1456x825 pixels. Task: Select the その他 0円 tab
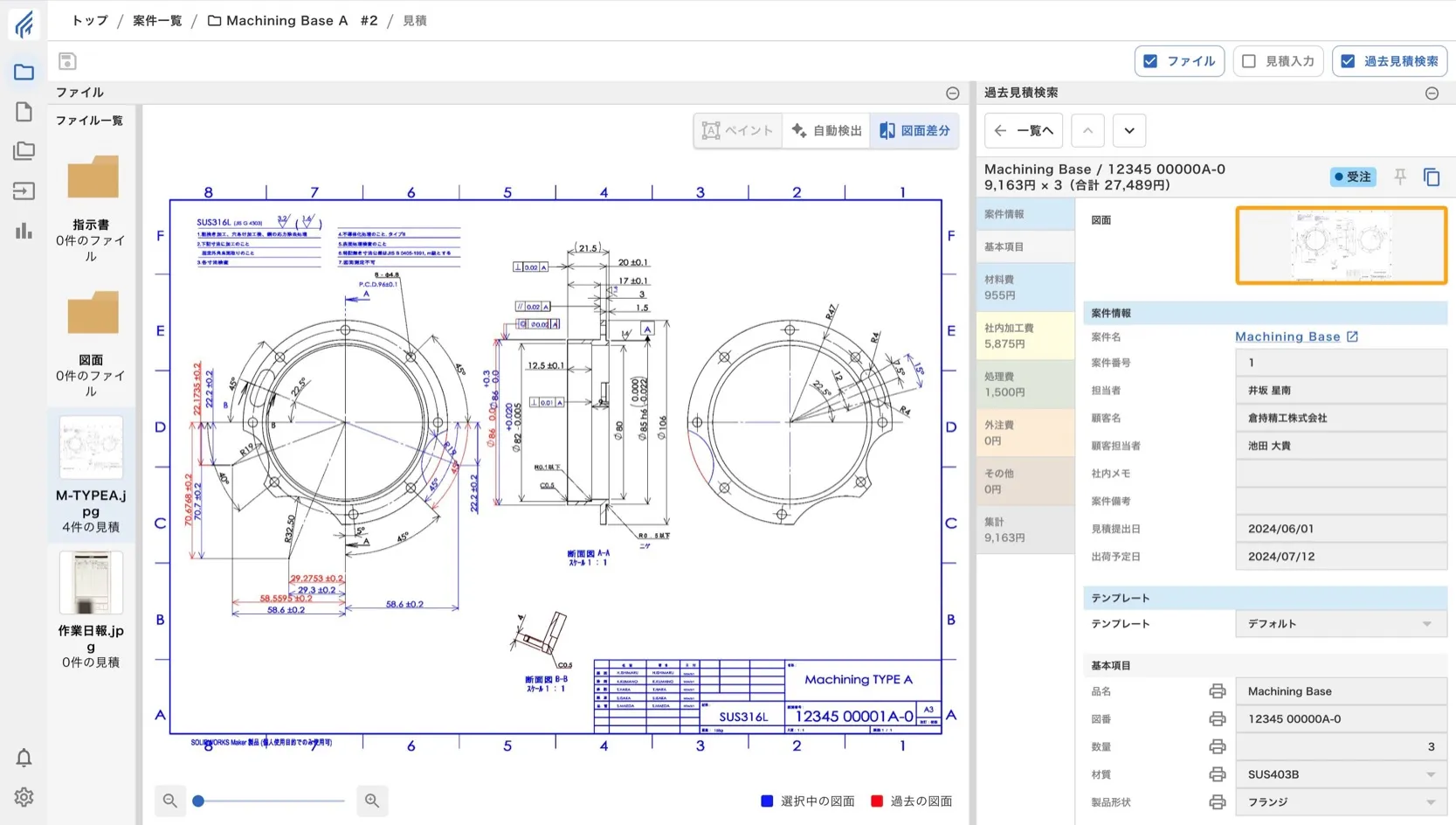[1025, 482]
